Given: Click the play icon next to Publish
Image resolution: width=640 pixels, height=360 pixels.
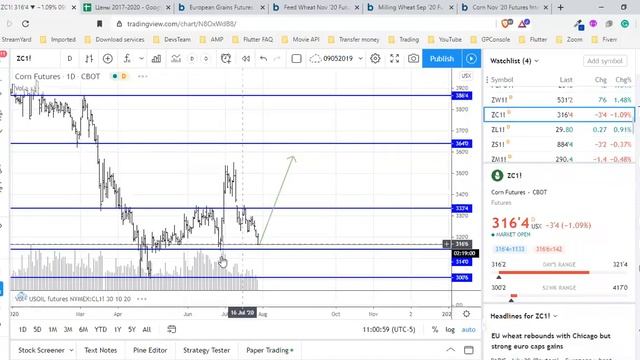Looking at the screenshot, I should click(x=471, y=59).
